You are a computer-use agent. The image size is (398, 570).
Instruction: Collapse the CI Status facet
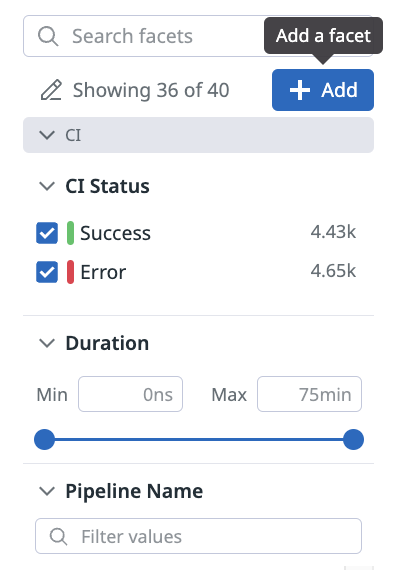[47, 186]
